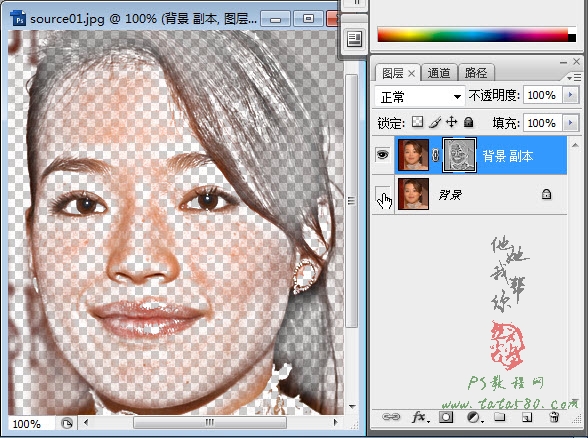The image size is (588, 438).
Task: Lock transparent pixels icon
Action: (417, 122)
